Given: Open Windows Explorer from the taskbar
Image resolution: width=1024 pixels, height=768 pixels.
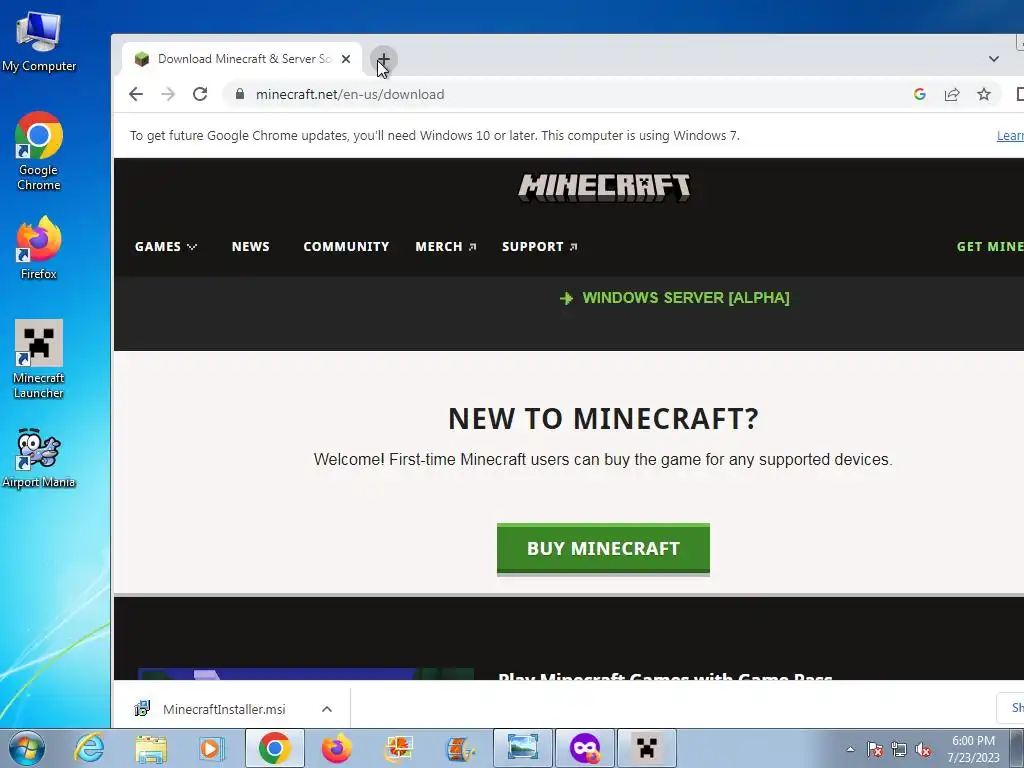Looking at the screenshot, I should [151, 748].
